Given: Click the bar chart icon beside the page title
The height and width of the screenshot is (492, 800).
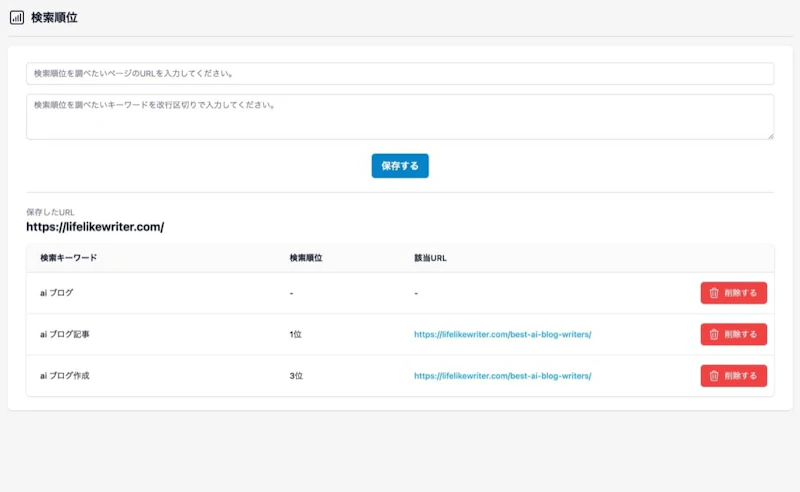Looking at the screenshot, I should point(17,17).
